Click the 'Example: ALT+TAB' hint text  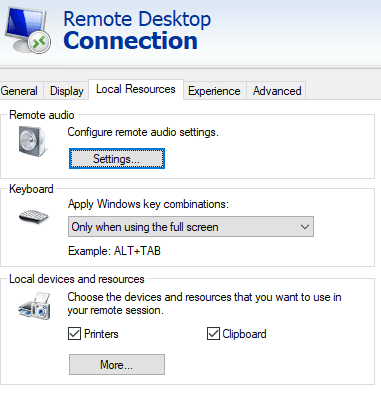coord(114,251)
